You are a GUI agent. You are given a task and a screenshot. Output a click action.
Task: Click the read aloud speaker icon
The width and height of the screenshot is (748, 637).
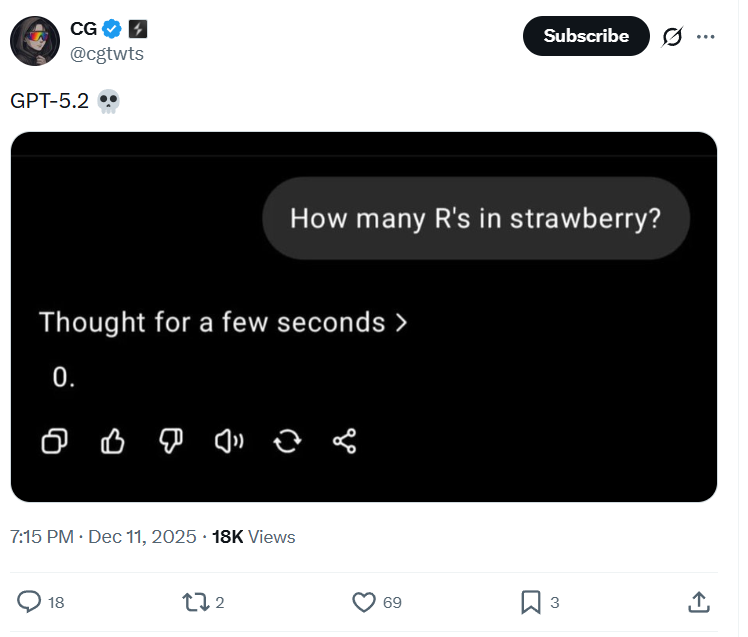click(229, 441)
